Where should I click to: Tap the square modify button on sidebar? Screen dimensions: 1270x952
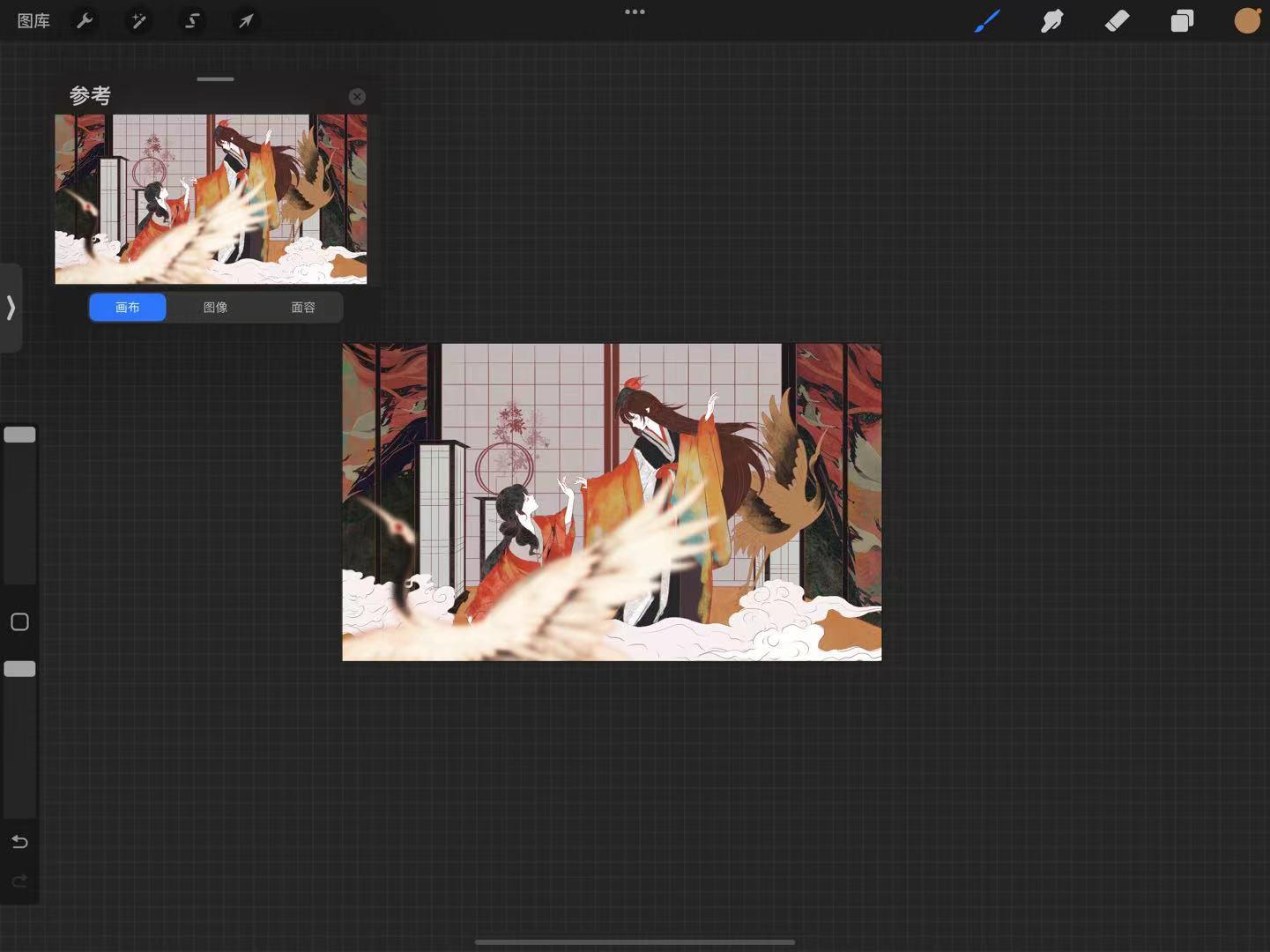point(19,622)
